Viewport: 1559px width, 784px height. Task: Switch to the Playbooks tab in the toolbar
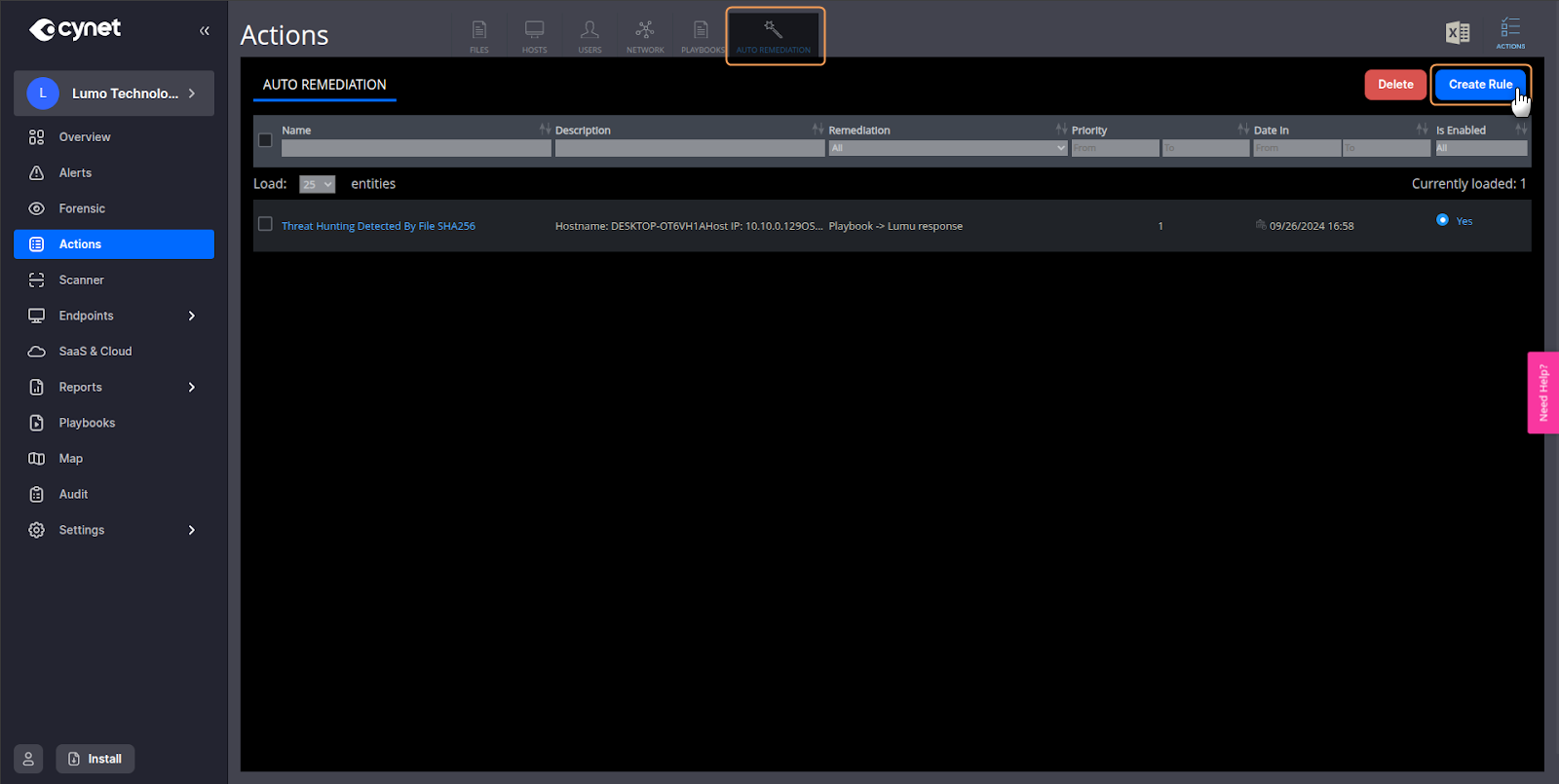(x=702, y=35)
